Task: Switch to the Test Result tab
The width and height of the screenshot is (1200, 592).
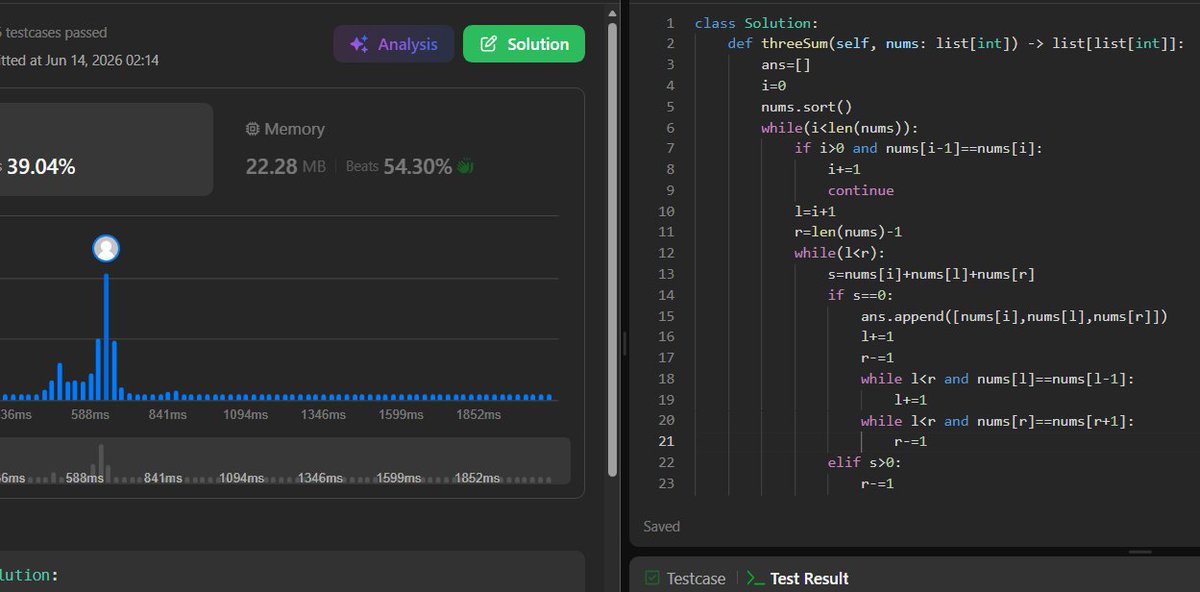Action: [x=798, y=578]
